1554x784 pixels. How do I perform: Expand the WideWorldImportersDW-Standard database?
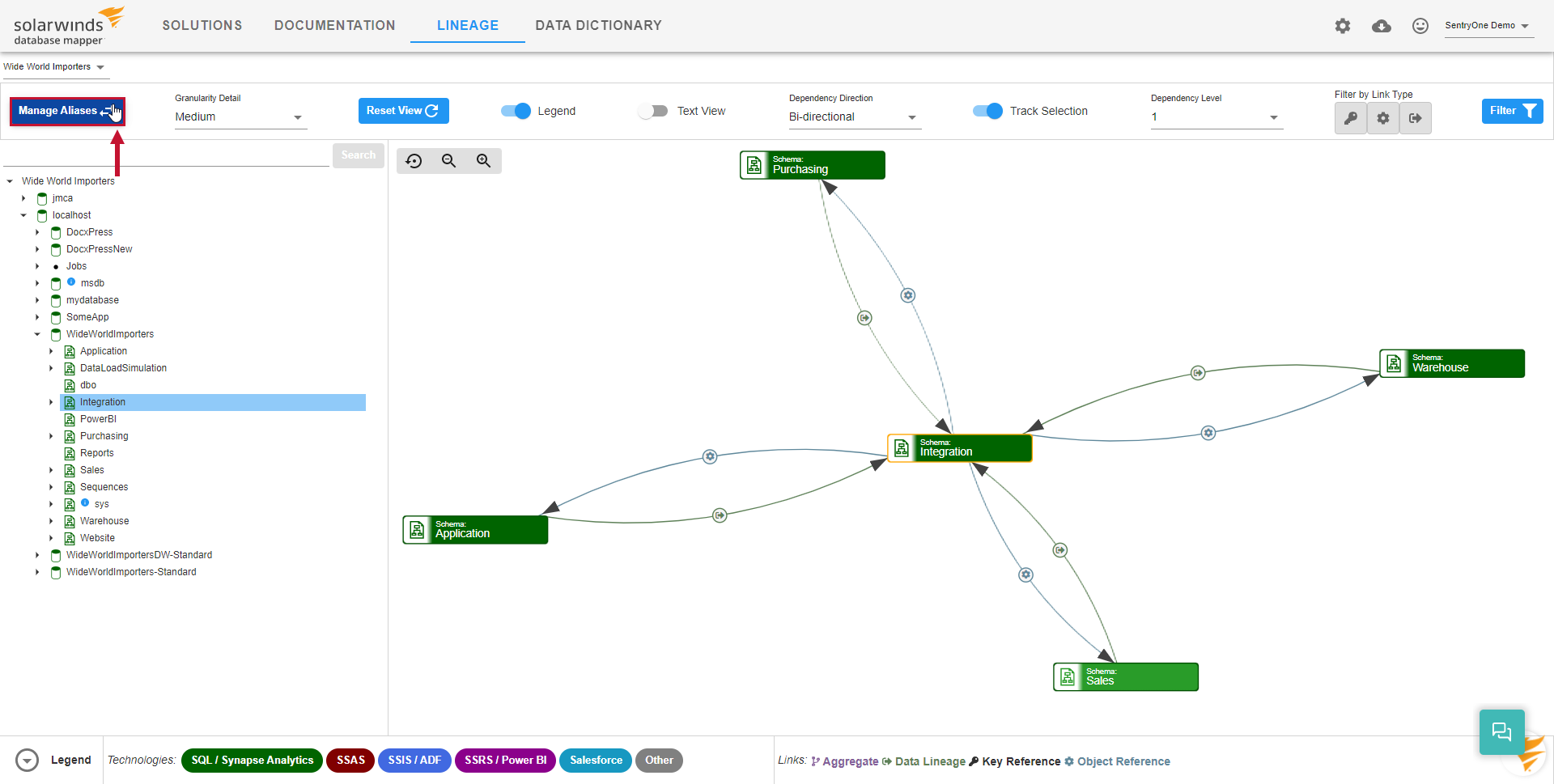[37, 555]
